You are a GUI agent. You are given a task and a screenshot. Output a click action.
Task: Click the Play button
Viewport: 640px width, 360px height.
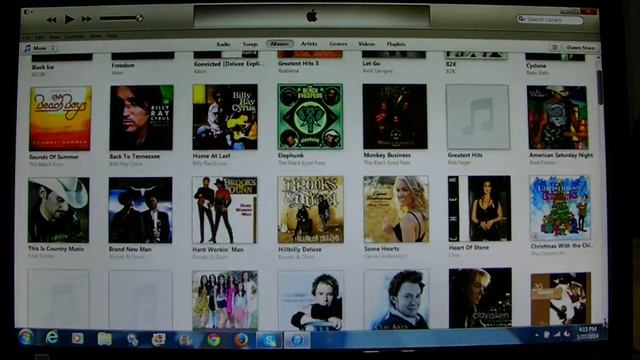point(69,19)
